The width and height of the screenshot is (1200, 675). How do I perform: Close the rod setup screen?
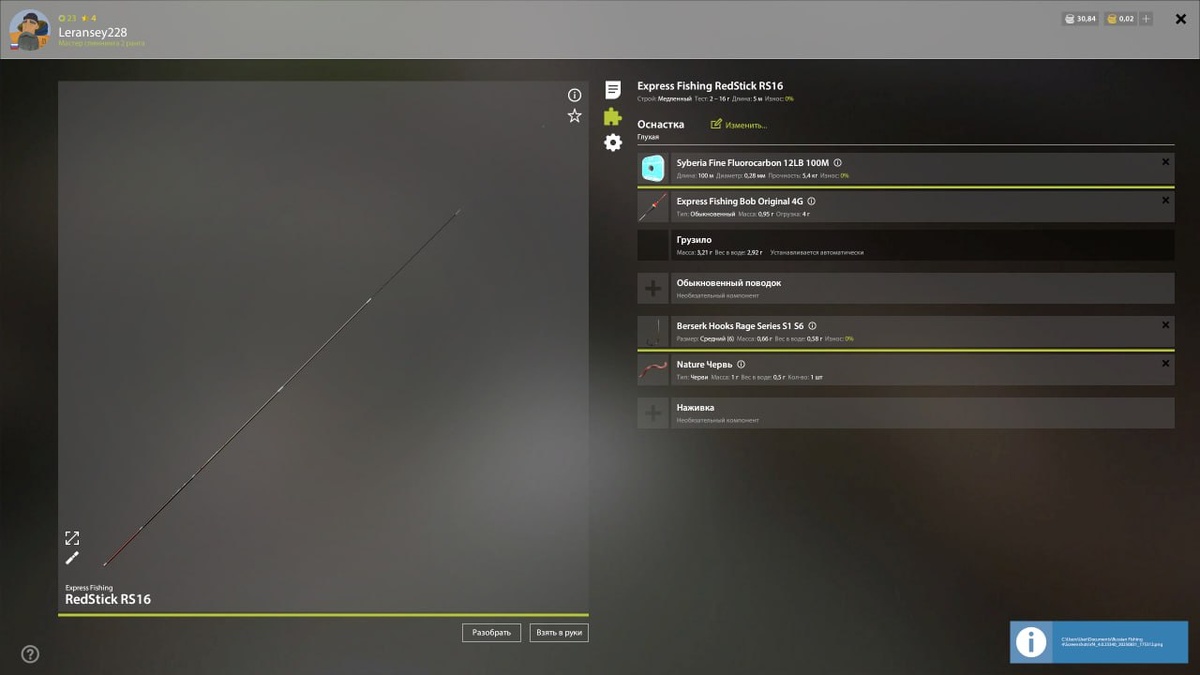1181,19
